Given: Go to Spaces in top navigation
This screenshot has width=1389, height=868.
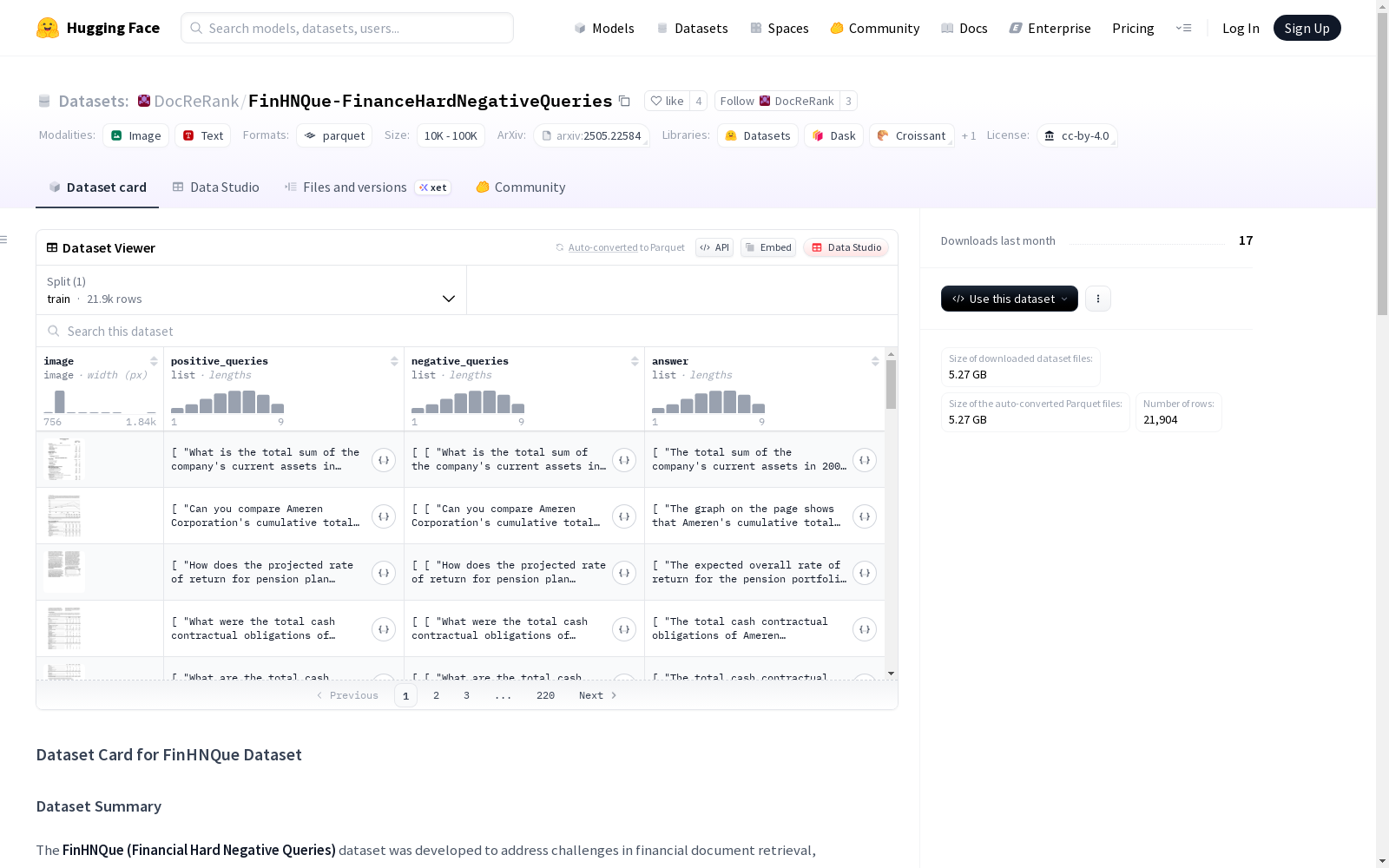Looking at the screenshot, I should [x=780, y=28].
